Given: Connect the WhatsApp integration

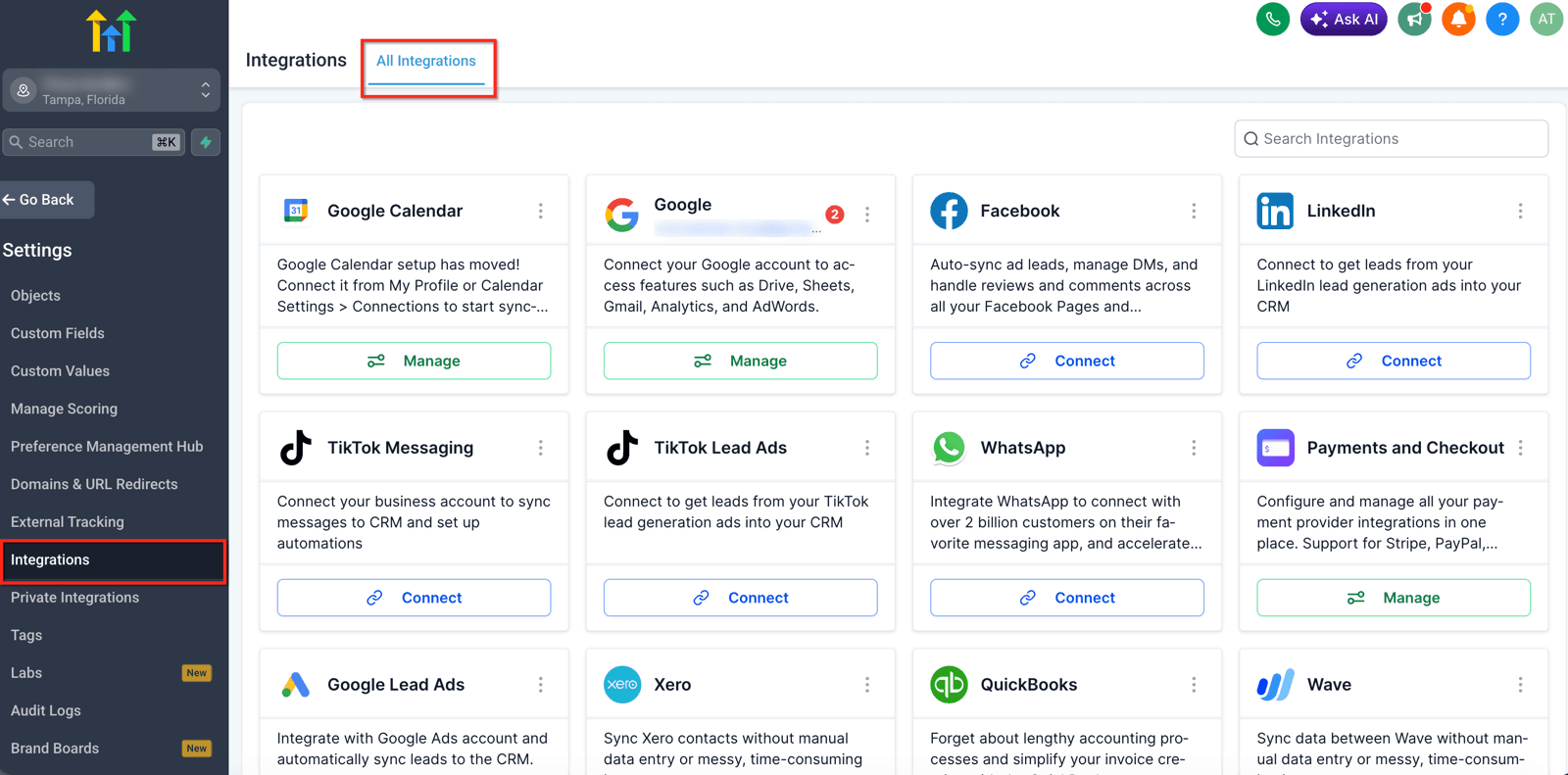Looking at the screenshot, I should (1067, 598).
